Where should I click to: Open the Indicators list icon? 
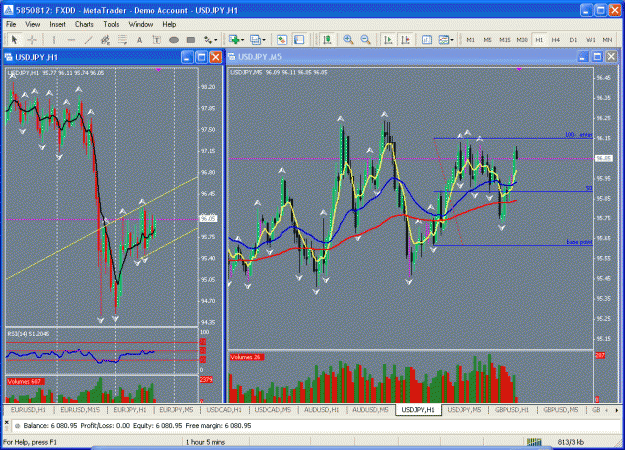[x=427, y=39]
